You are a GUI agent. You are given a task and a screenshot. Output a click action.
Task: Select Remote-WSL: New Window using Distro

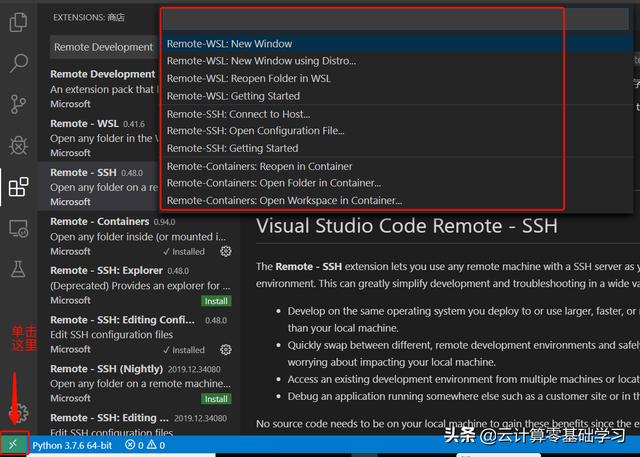398,61
